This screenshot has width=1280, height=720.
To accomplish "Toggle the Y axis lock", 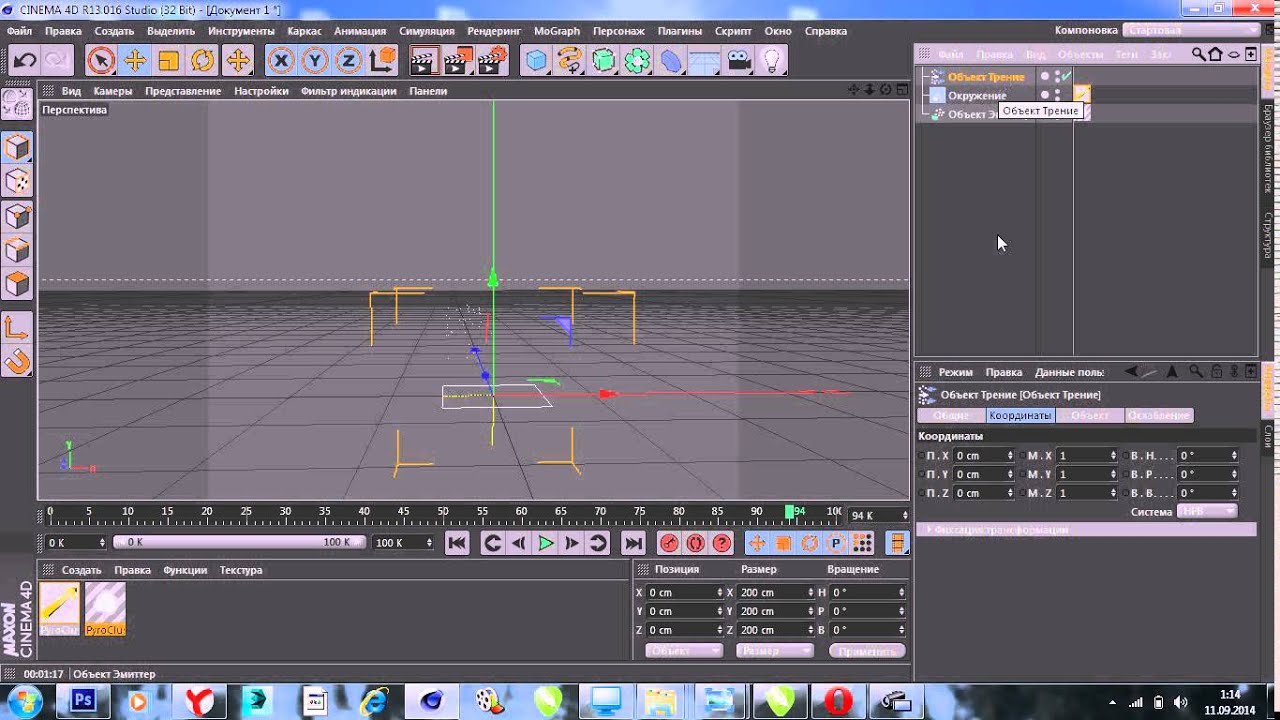I will pyautogui.click(x=315, y=61).
